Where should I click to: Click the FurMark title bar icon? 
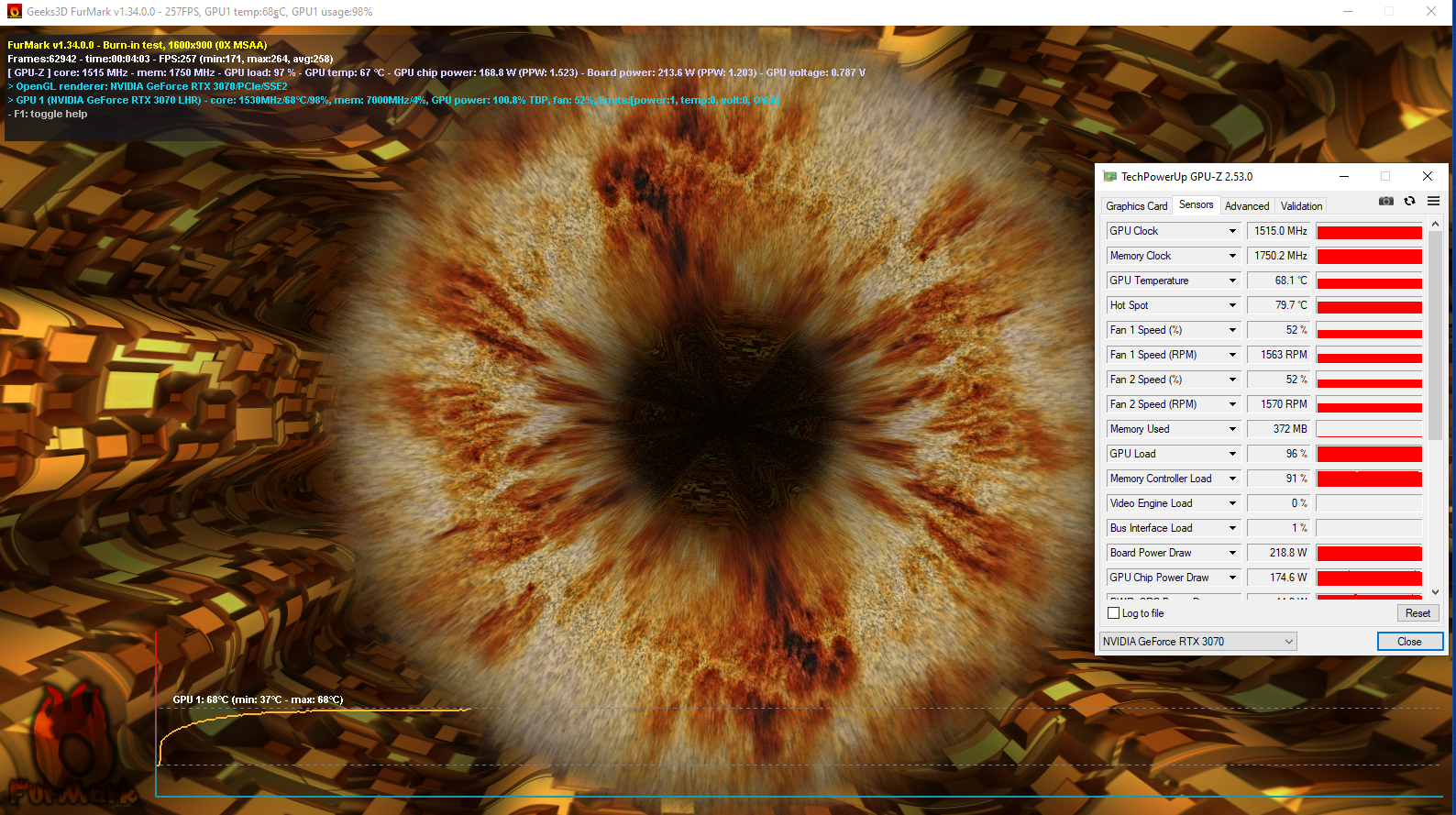click(x=14, y=12)
